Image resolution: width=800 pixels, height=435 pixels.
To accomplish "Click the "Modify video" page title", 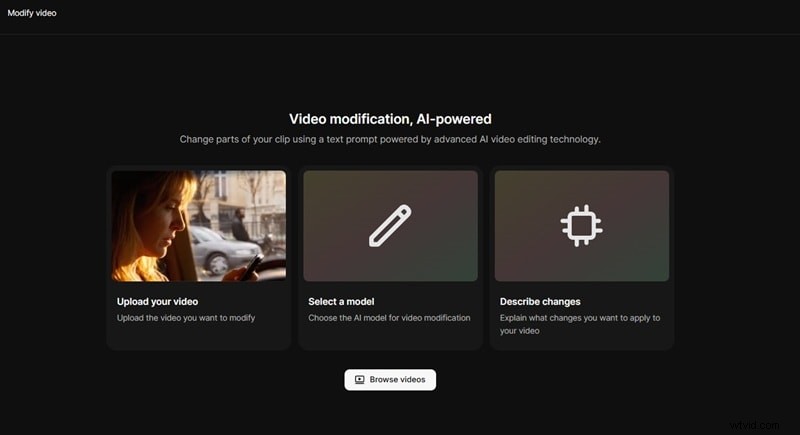I will (x=32, y=13).
